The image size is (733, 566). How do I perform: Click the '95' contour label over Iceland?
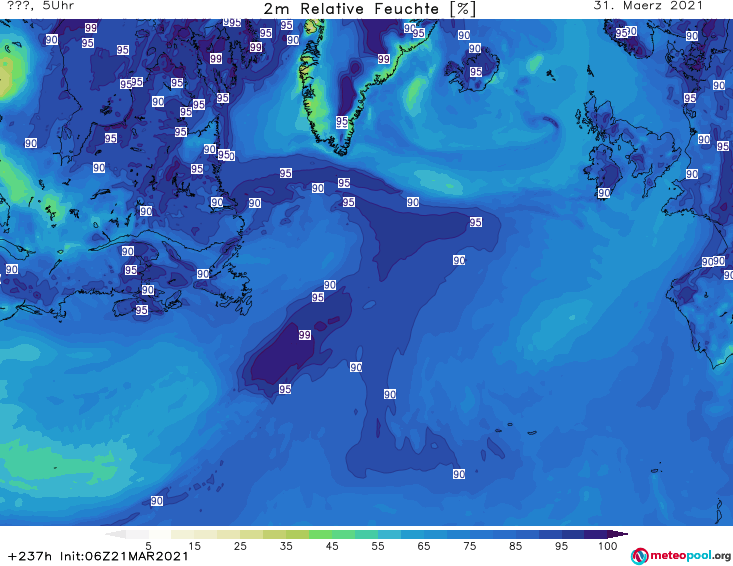(x=476, y=72)
